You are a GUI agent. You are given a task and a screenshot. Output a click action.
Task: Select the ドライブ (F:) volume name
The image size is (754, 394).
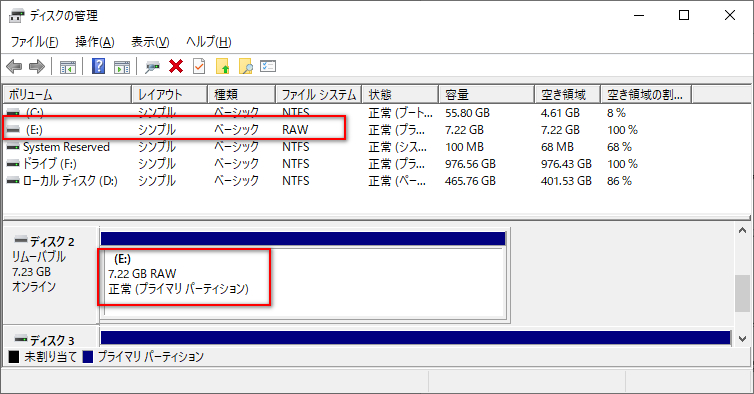point(50,164)
